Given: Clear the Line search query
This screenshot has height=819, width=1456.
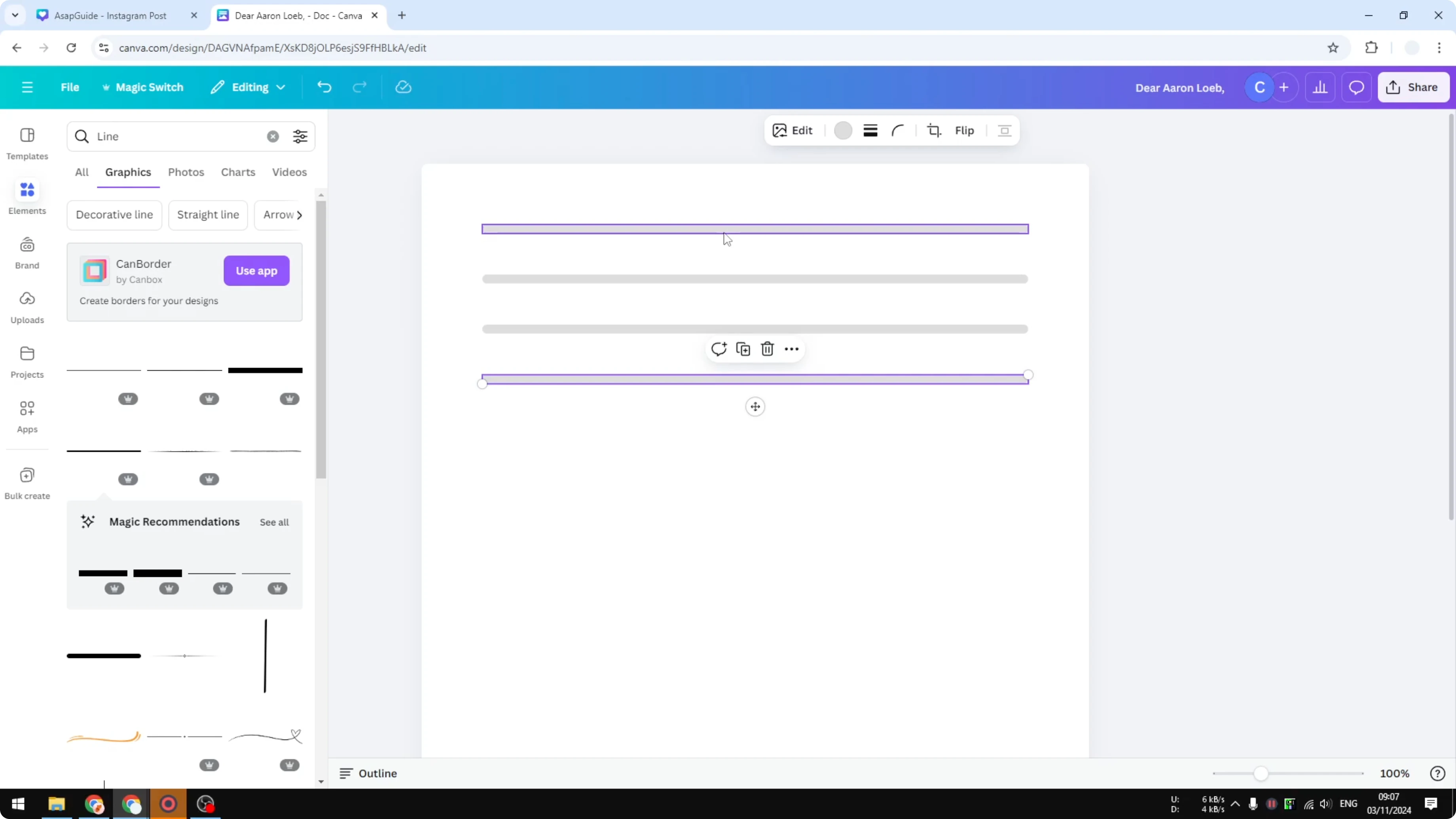Looking at the screenshot, I should [273, 136].
